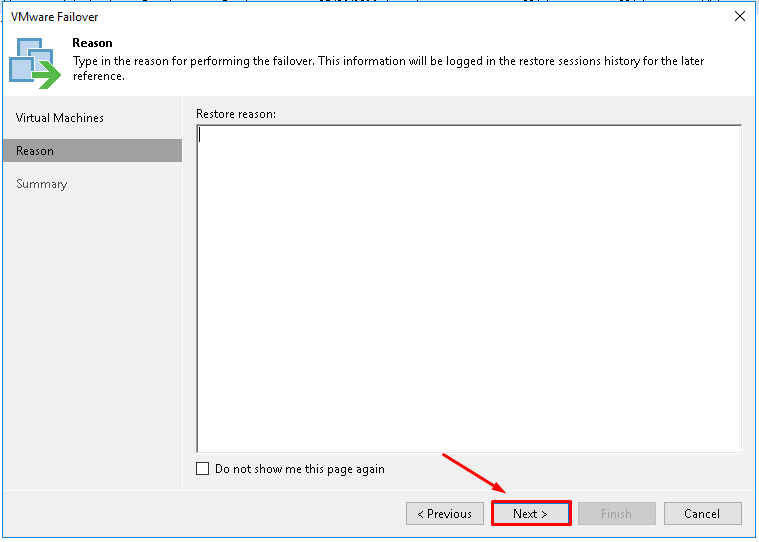Viewport: 759px width, 542px height.
Task: Close the VMware Failover dialog
Action: click(739, 16)
